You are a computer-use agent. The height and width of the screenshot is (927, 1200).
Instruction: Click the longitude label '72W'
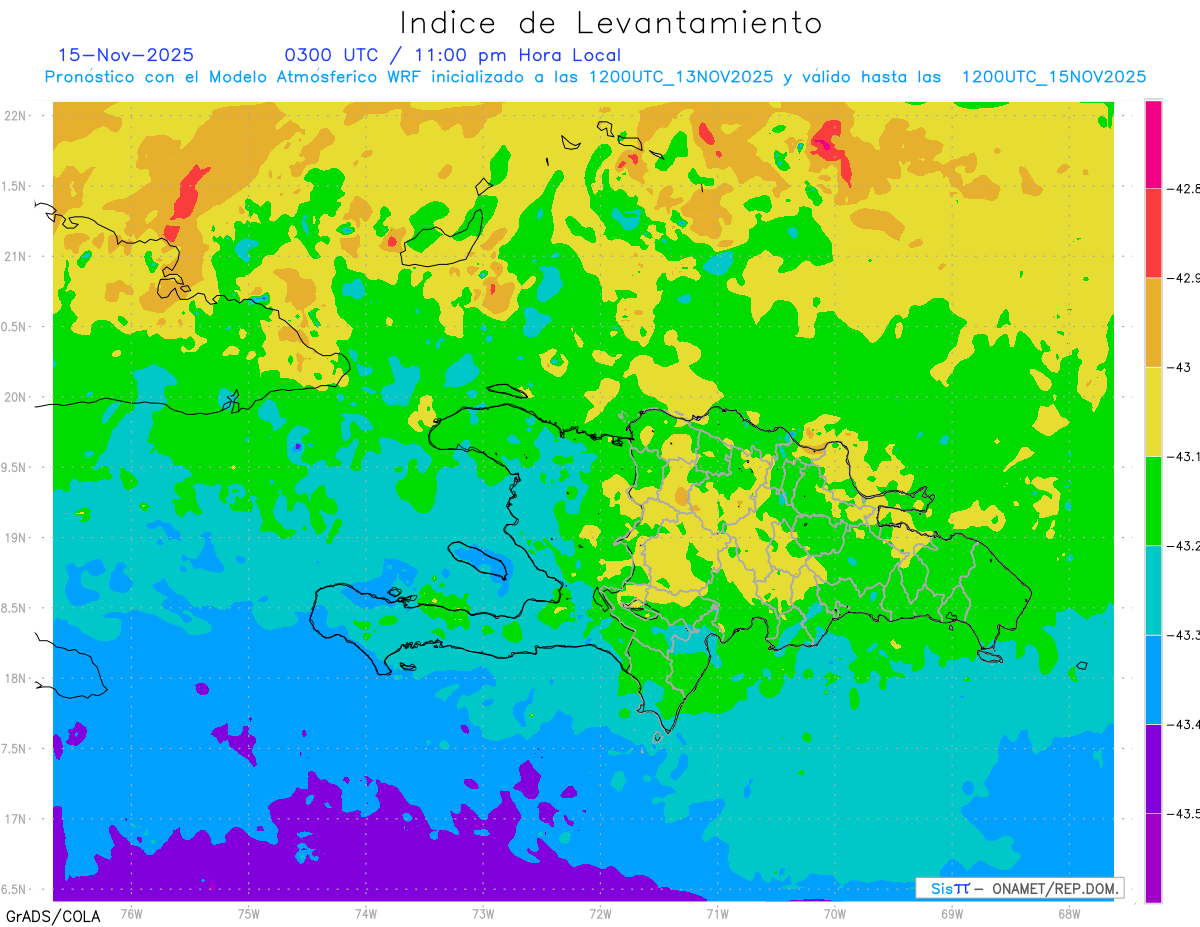tap(600, 912)
